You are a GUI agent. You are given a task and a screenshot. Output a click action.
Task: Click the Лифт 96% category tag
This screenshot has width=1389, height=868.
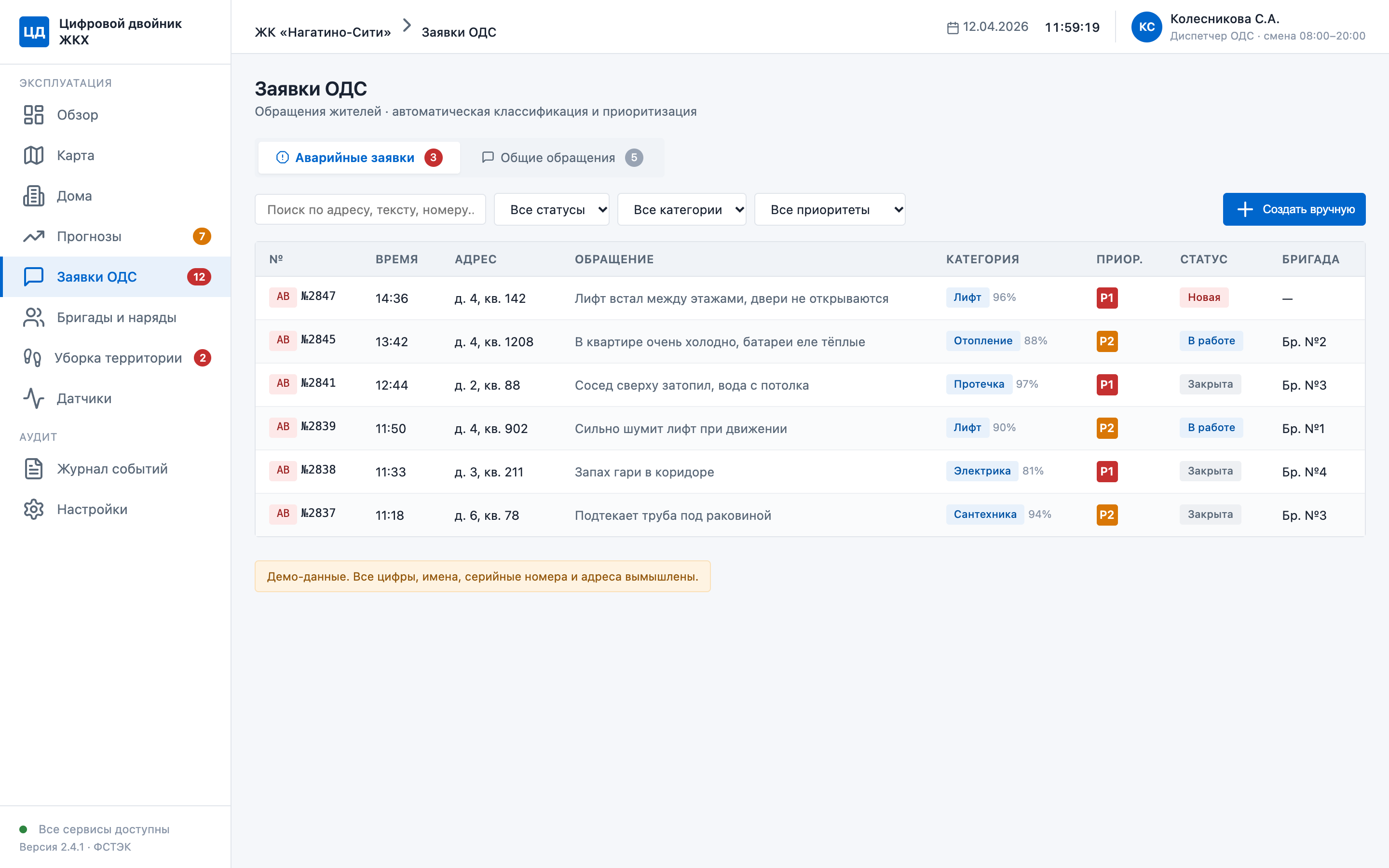tap(967, 298)
